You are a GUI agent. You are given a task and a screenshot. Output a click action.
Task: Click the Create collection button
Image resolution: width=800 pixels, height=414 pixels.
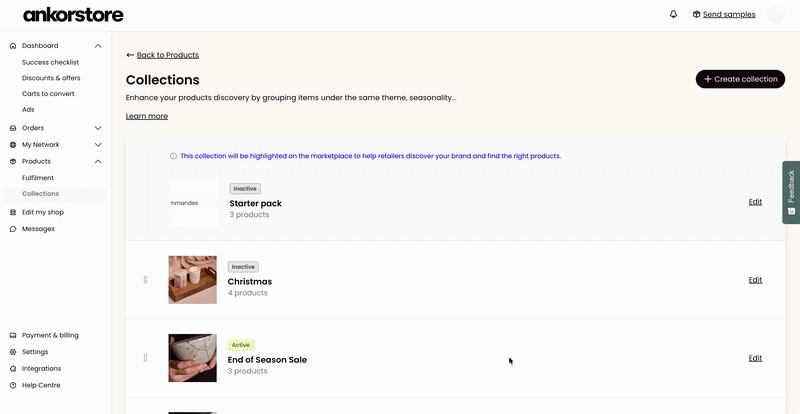pyautogui.click(x=740, y=79)
